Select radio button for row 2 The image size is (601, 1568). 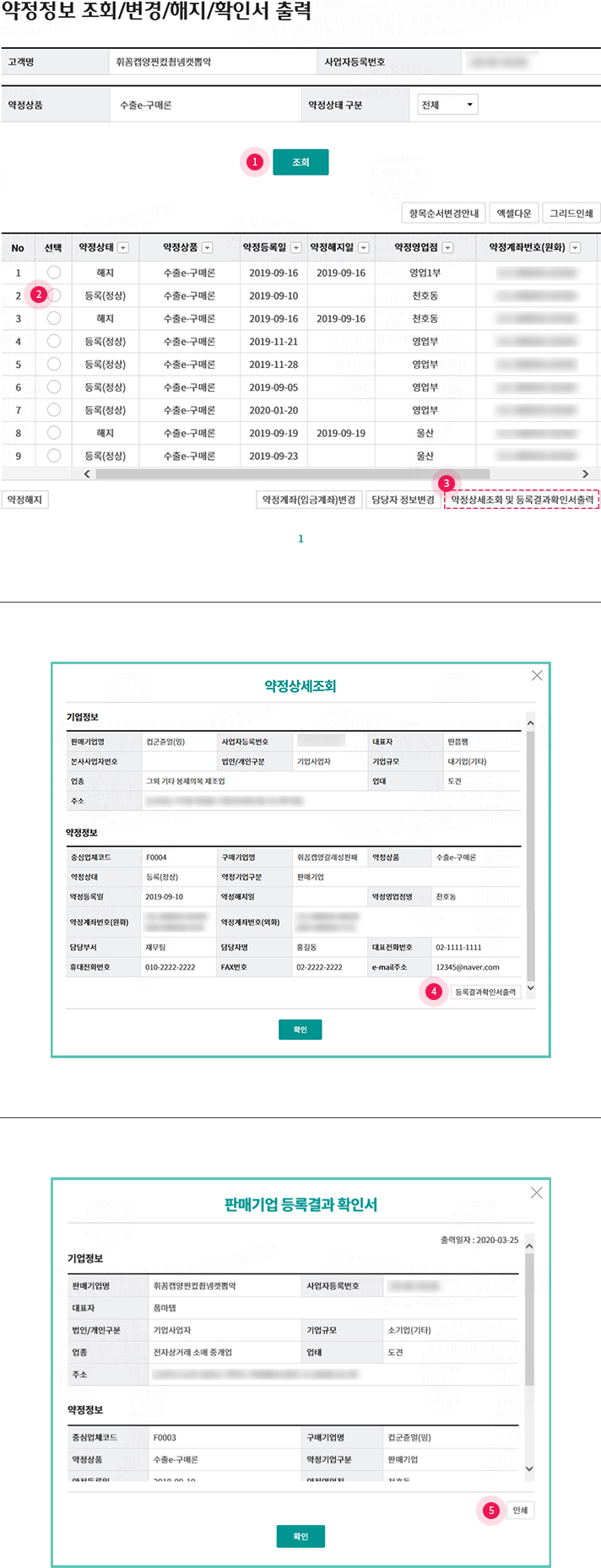point(54,295)
